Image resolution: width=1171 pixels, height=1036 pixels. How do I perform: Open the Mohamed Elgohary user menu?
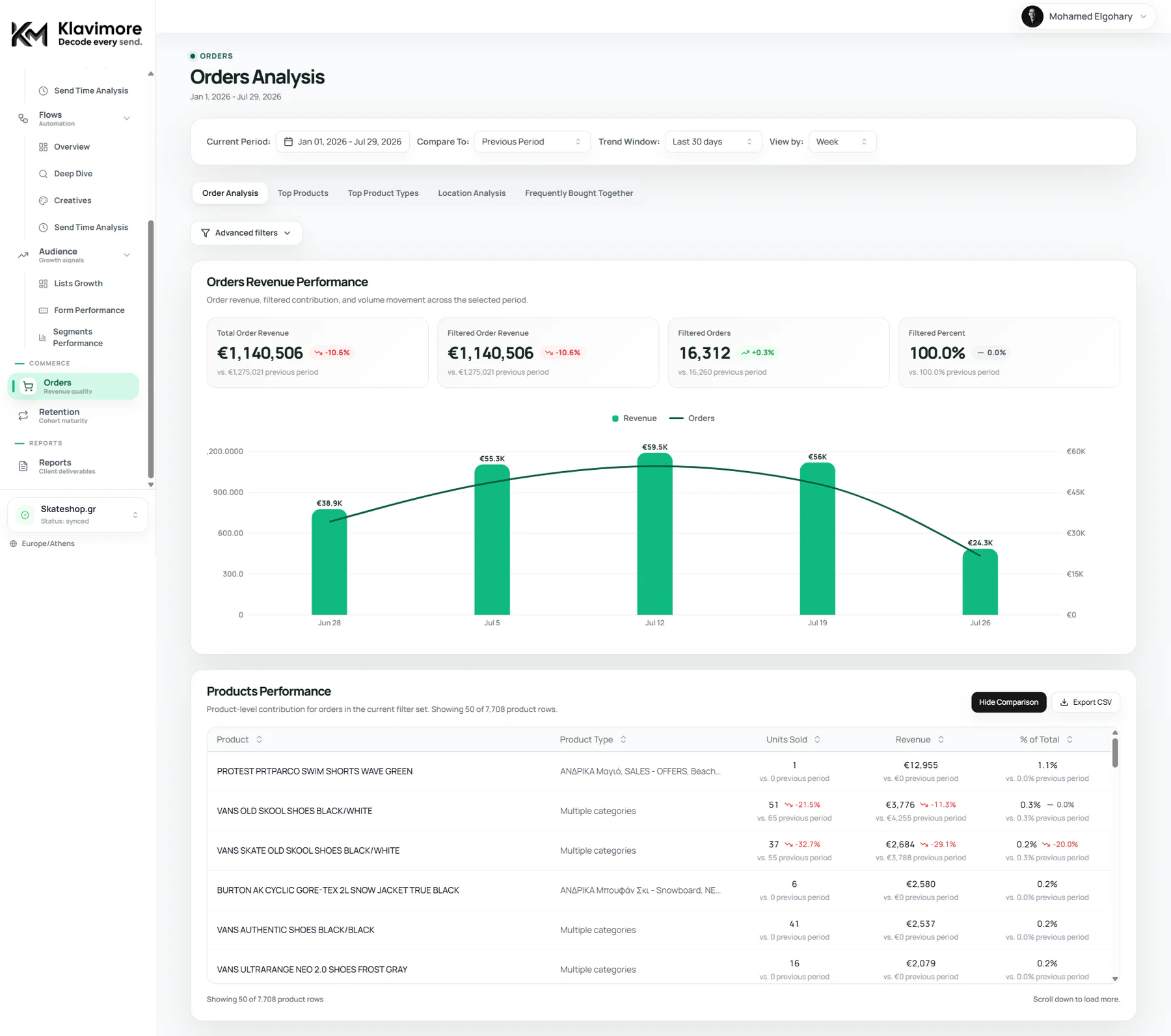point(1086,16)
